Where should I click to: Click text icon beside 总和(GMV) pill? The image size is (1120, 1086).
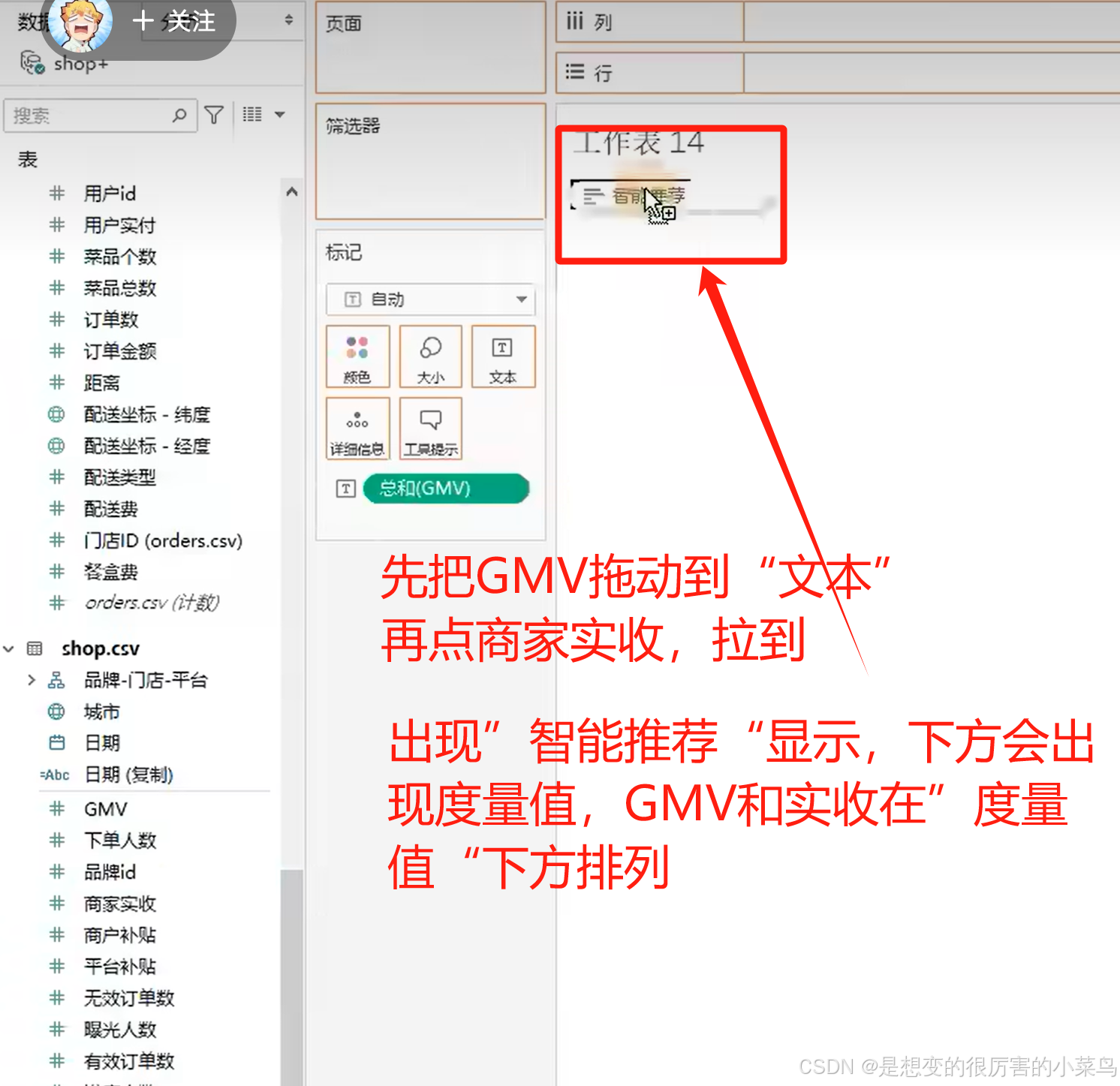pyautogui.click(x=345, y=489)
